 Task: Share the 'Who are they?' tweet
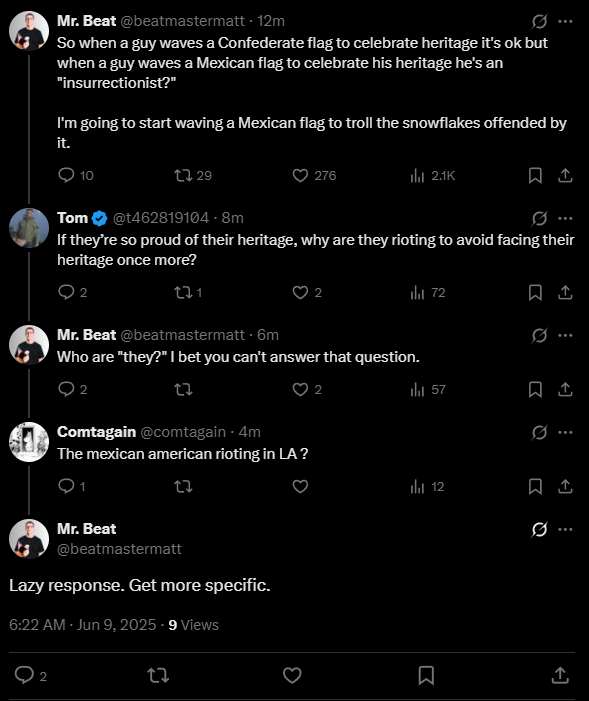[x=565, y=389]
